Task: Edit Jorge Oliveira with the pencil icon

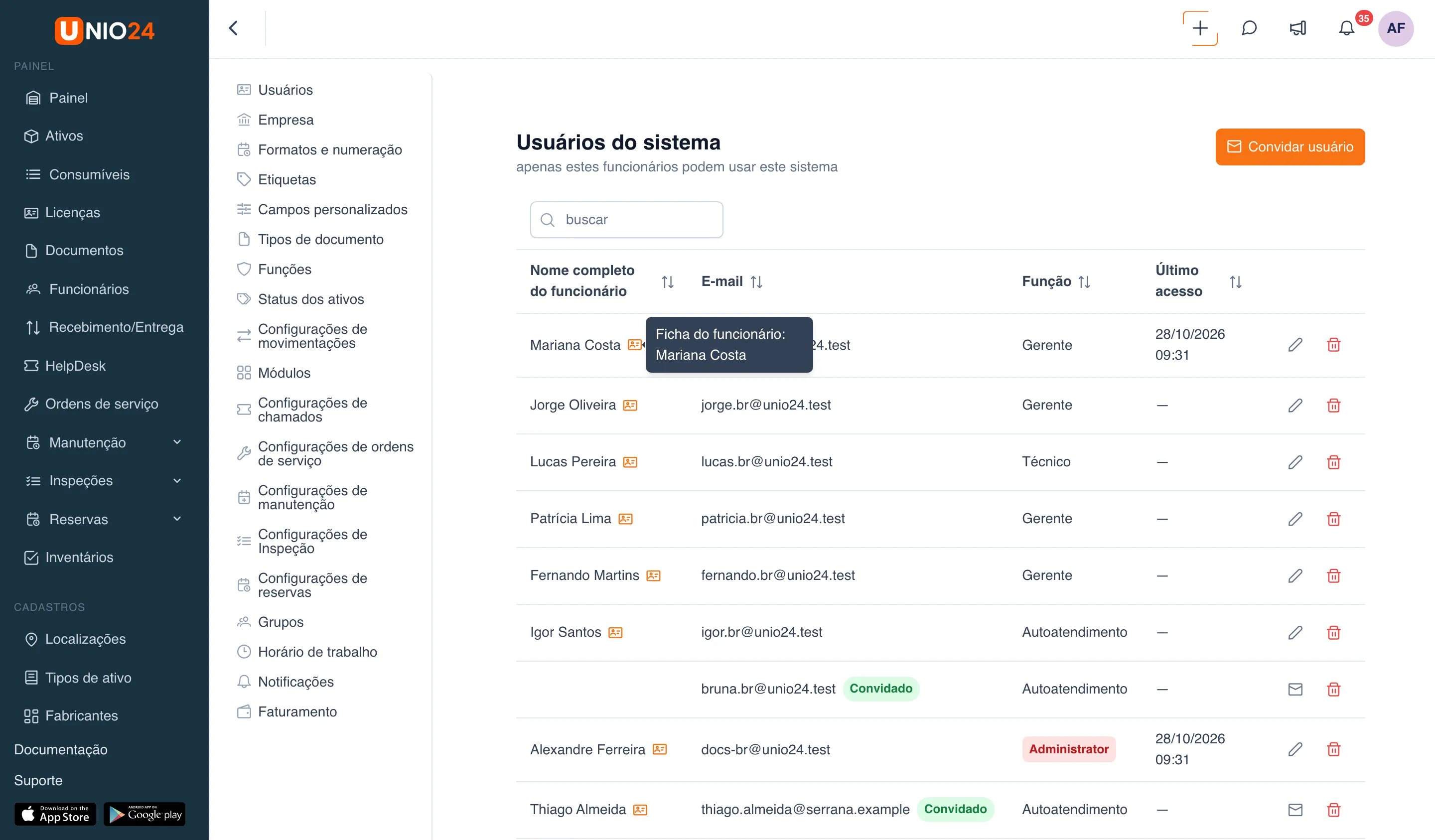Action: (1295, 405)
